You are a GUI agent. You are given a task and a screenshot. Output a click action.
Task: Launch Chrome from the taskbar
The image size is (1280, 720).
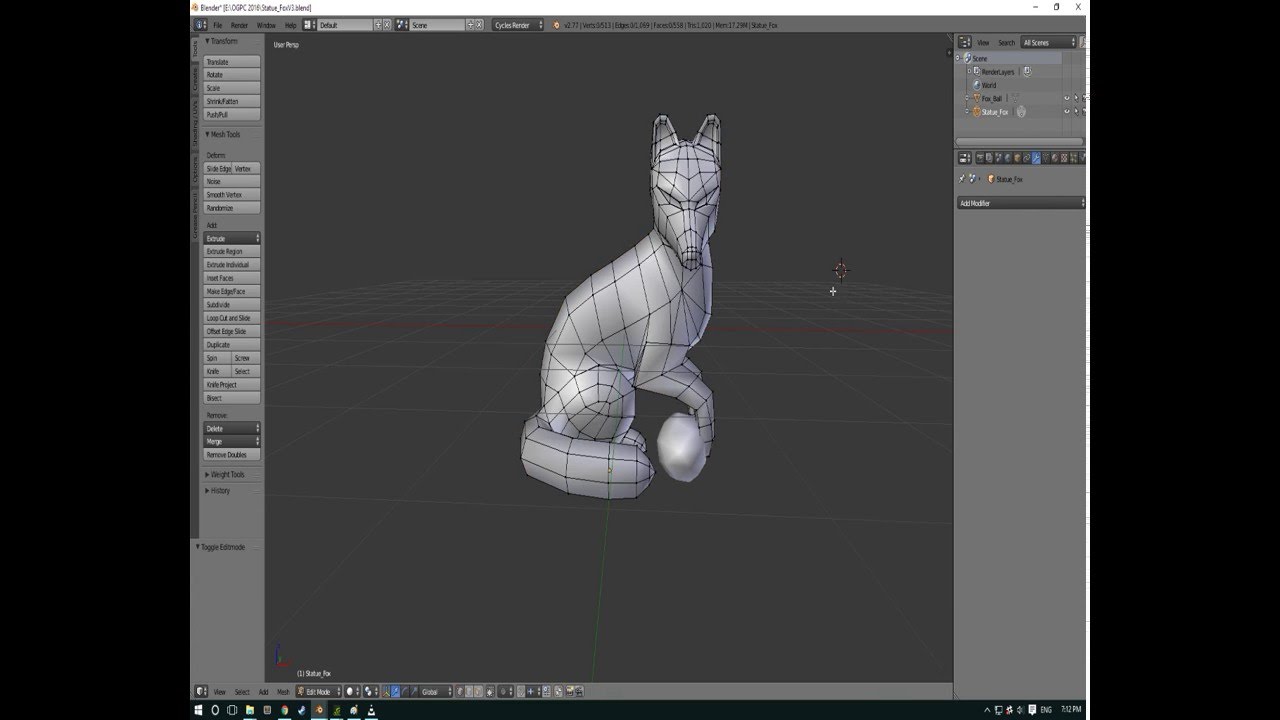[x=284, y=710]
